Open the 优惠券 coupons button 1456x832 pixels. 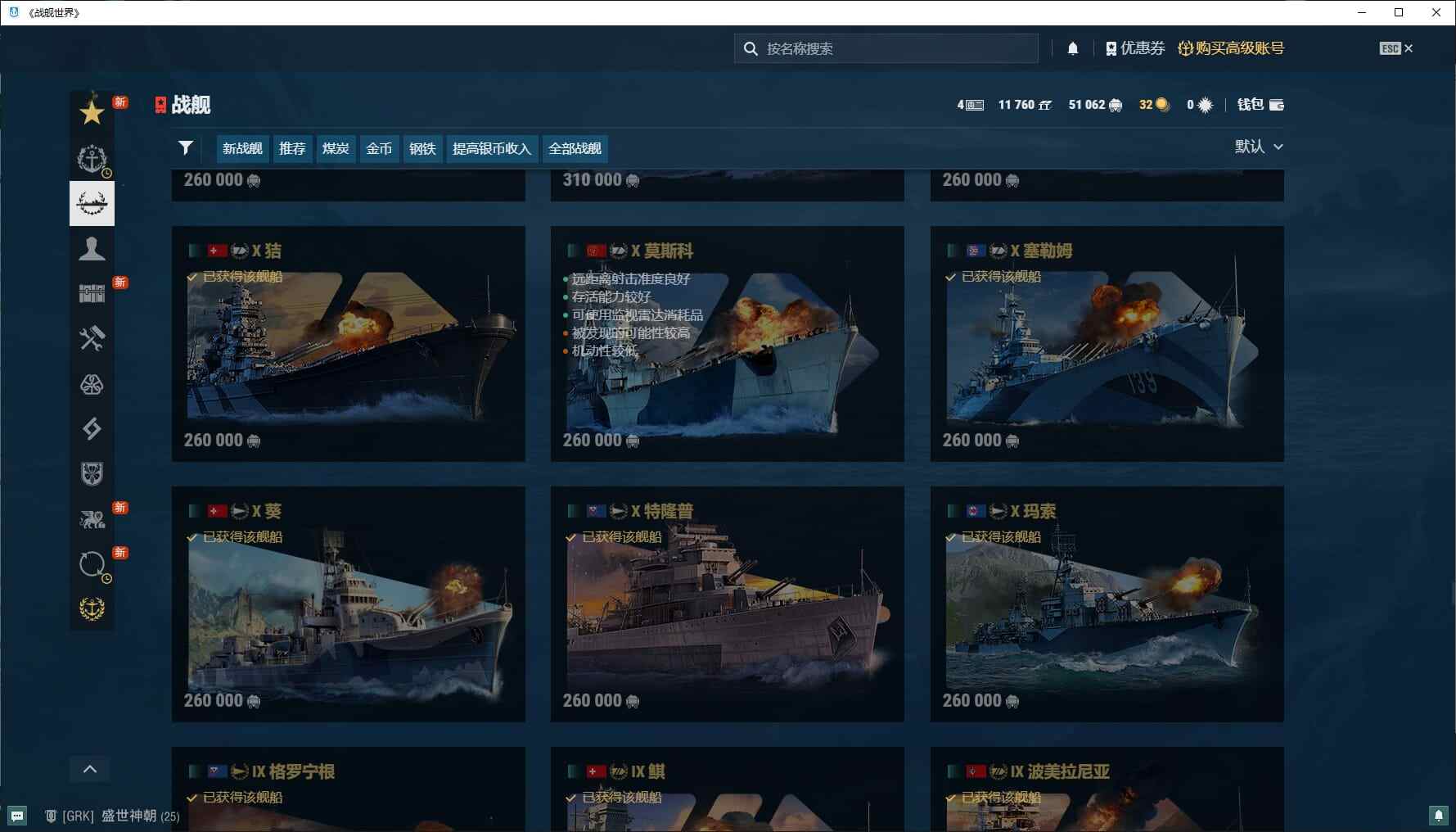[x=1134, y=48]
